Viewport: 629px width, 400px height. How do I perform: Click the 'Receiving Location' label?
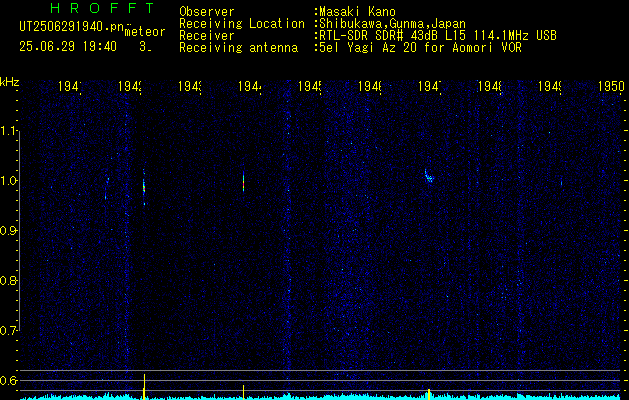click(242, 24)
